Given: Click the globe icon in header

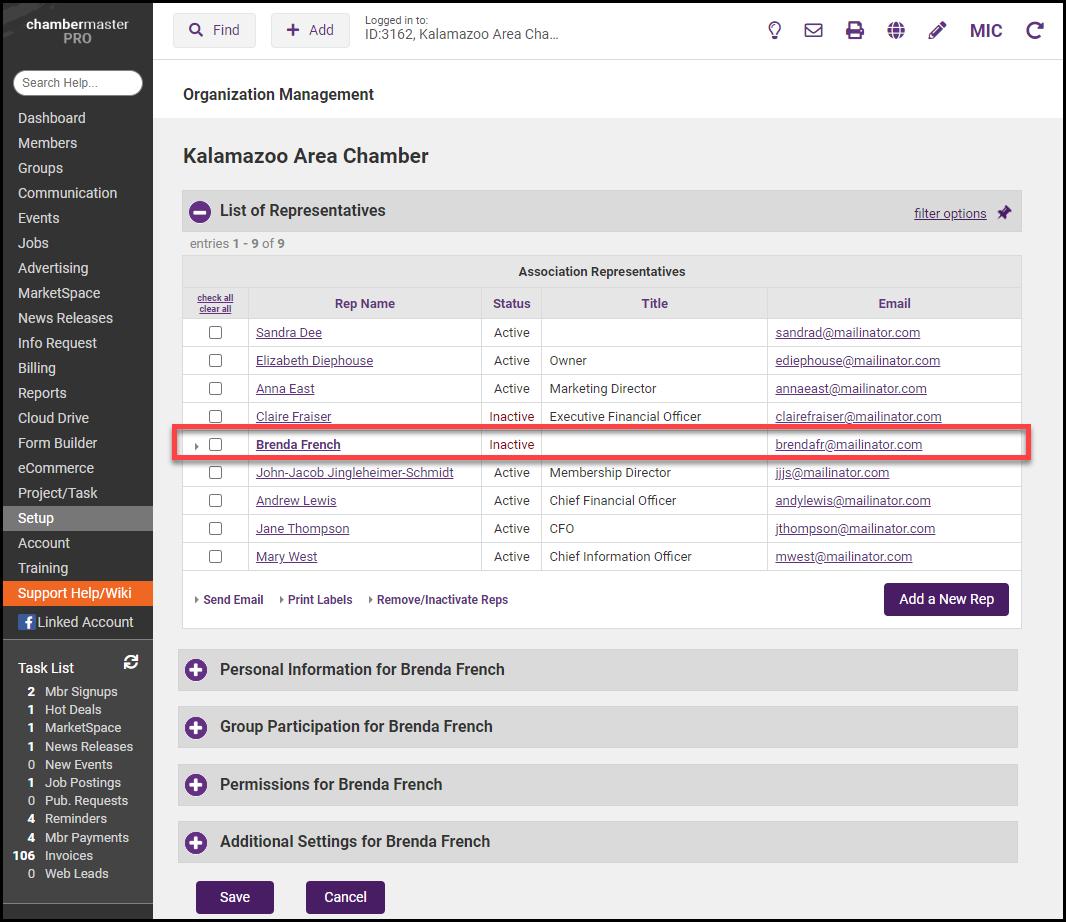Looking at the screenshot, I should point(896,30).
